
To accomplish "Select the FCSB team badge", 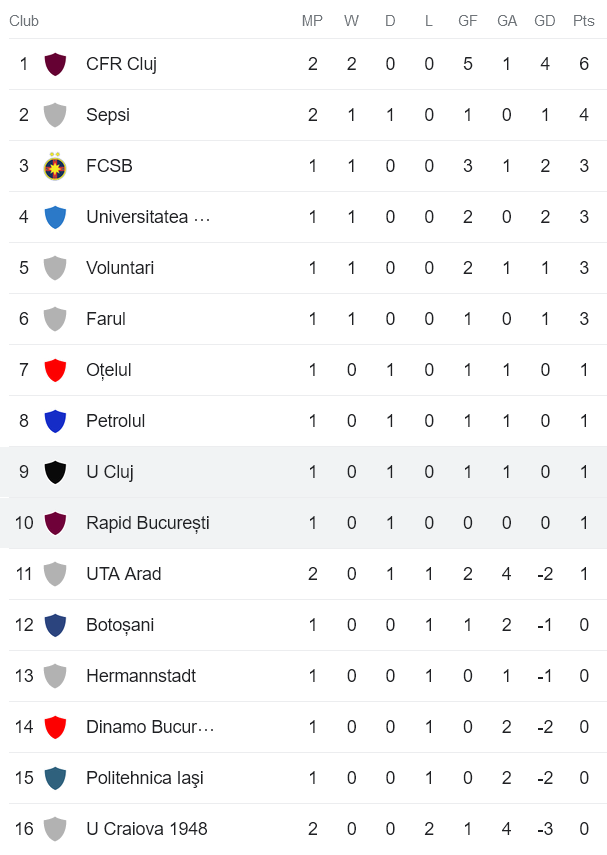I will click(x=57, y=165).
